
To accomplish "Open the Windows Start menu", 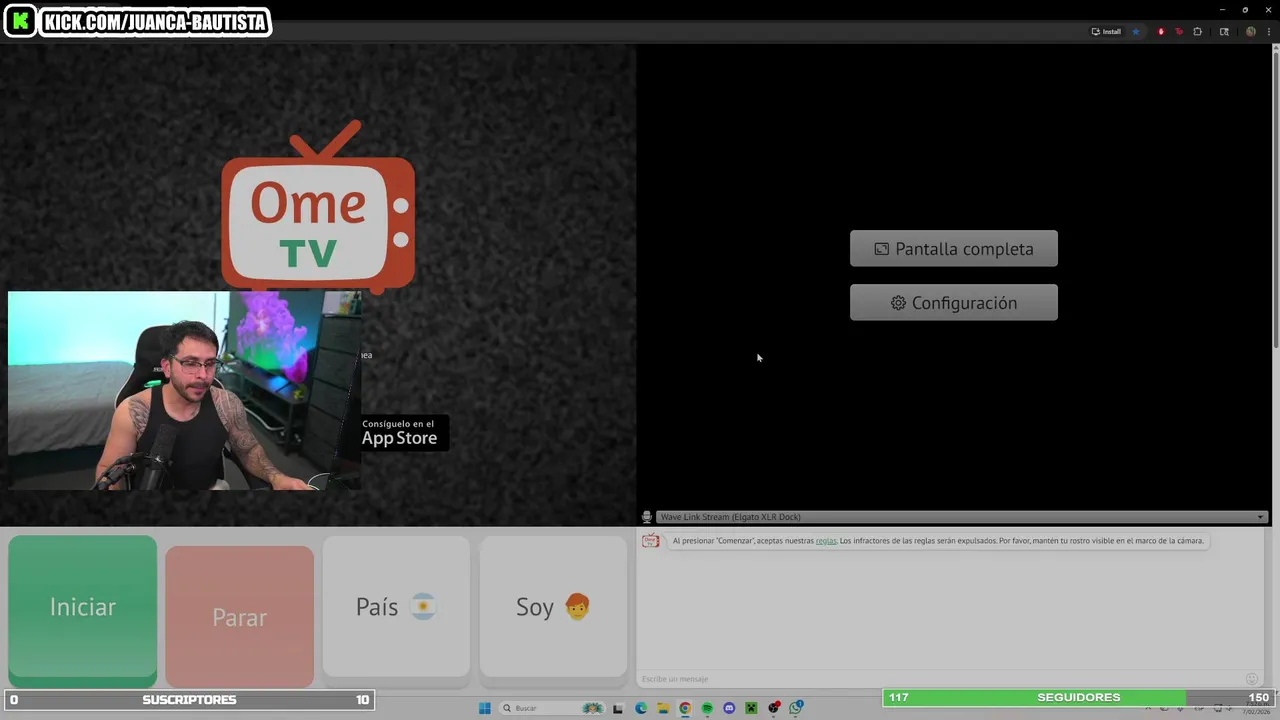I will [485, 708].
